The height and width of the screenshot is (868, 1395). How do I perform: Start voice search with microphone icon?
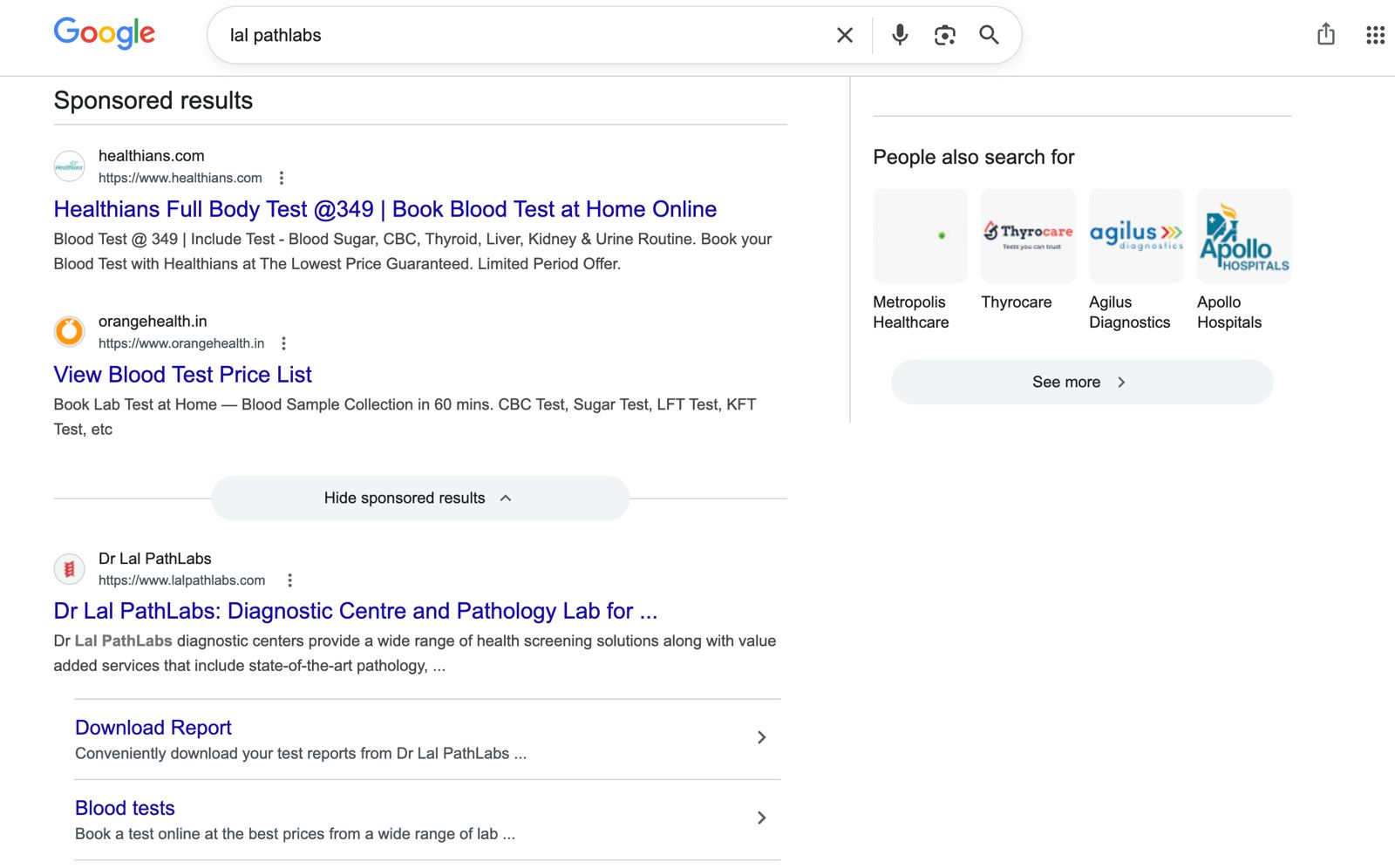tap(900, 35)
